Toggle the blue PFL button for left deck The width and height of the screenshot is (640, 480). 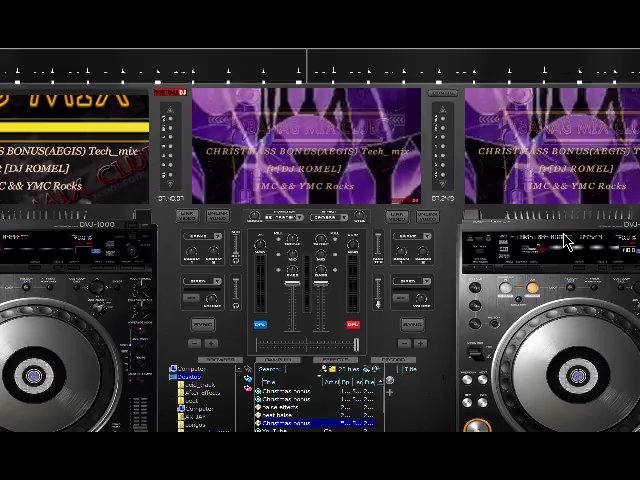pos(260,325)
